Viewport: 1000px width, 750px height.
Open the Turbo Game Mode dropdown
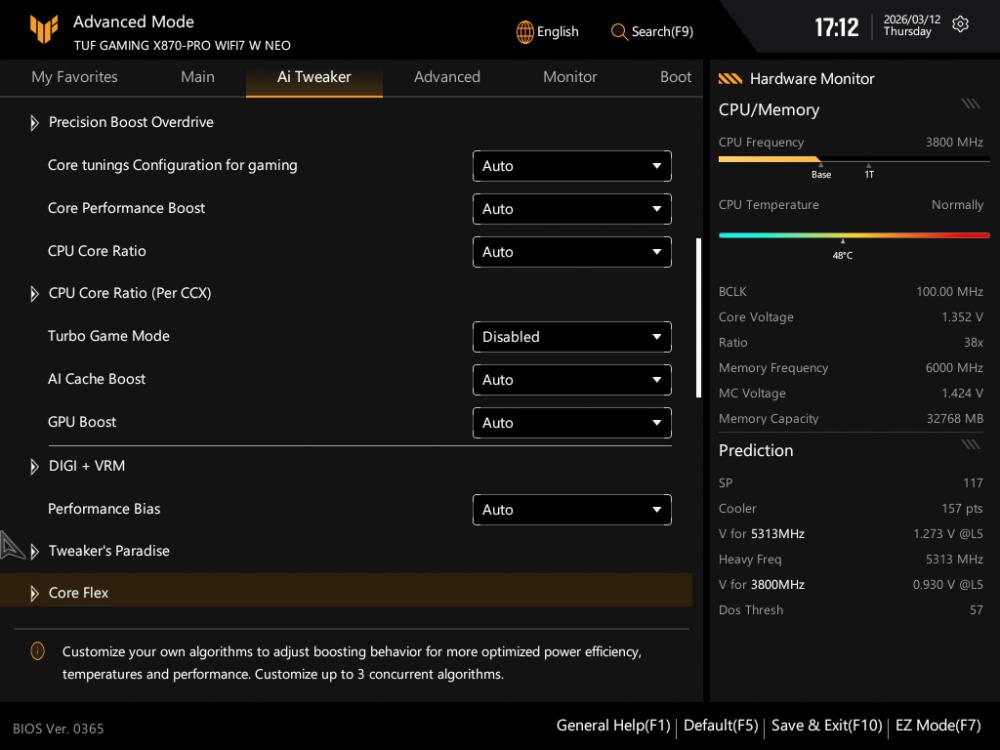pyautogui.click(x=571, y=337)
